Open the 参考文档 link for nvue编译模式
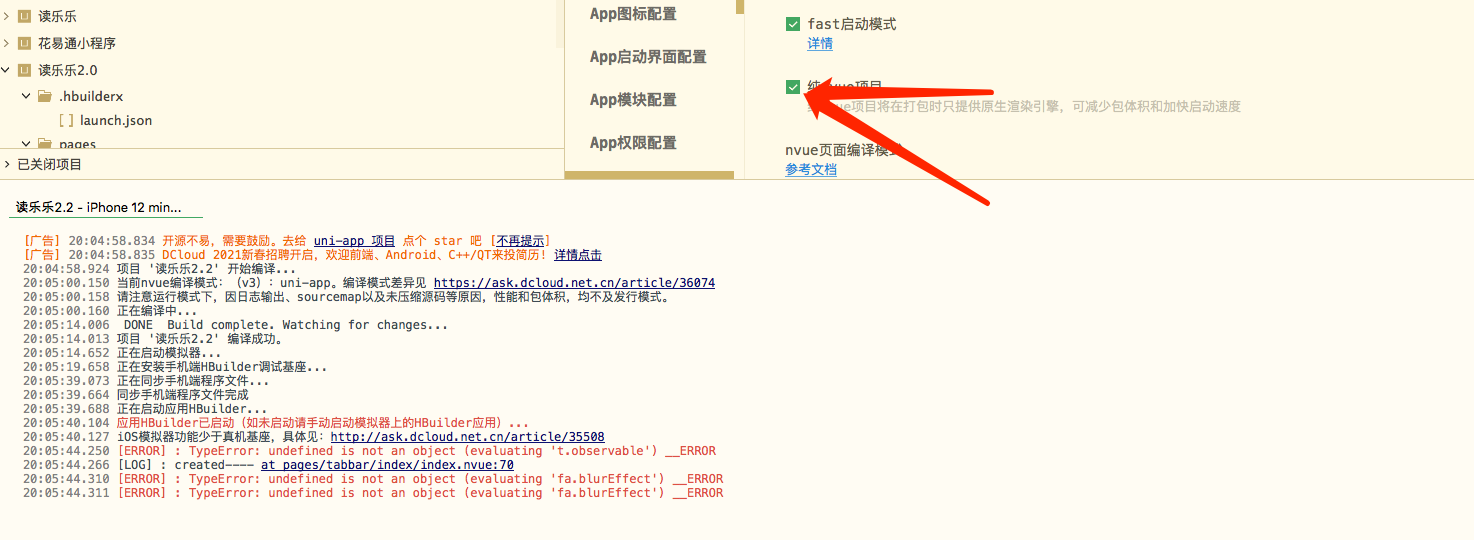Screen dimensions: 1474x540 (x=811, y=170)
